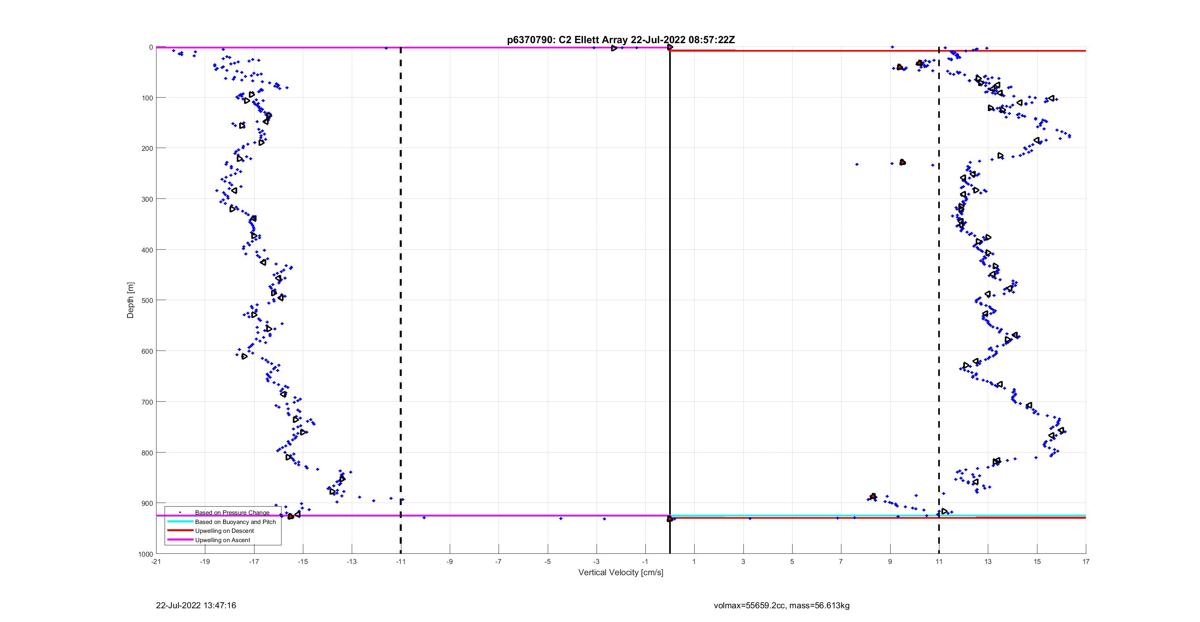Click positive velocity tick label "11"
The width and height of the screenshot is (1200, 622).
[x=939, y=562]
